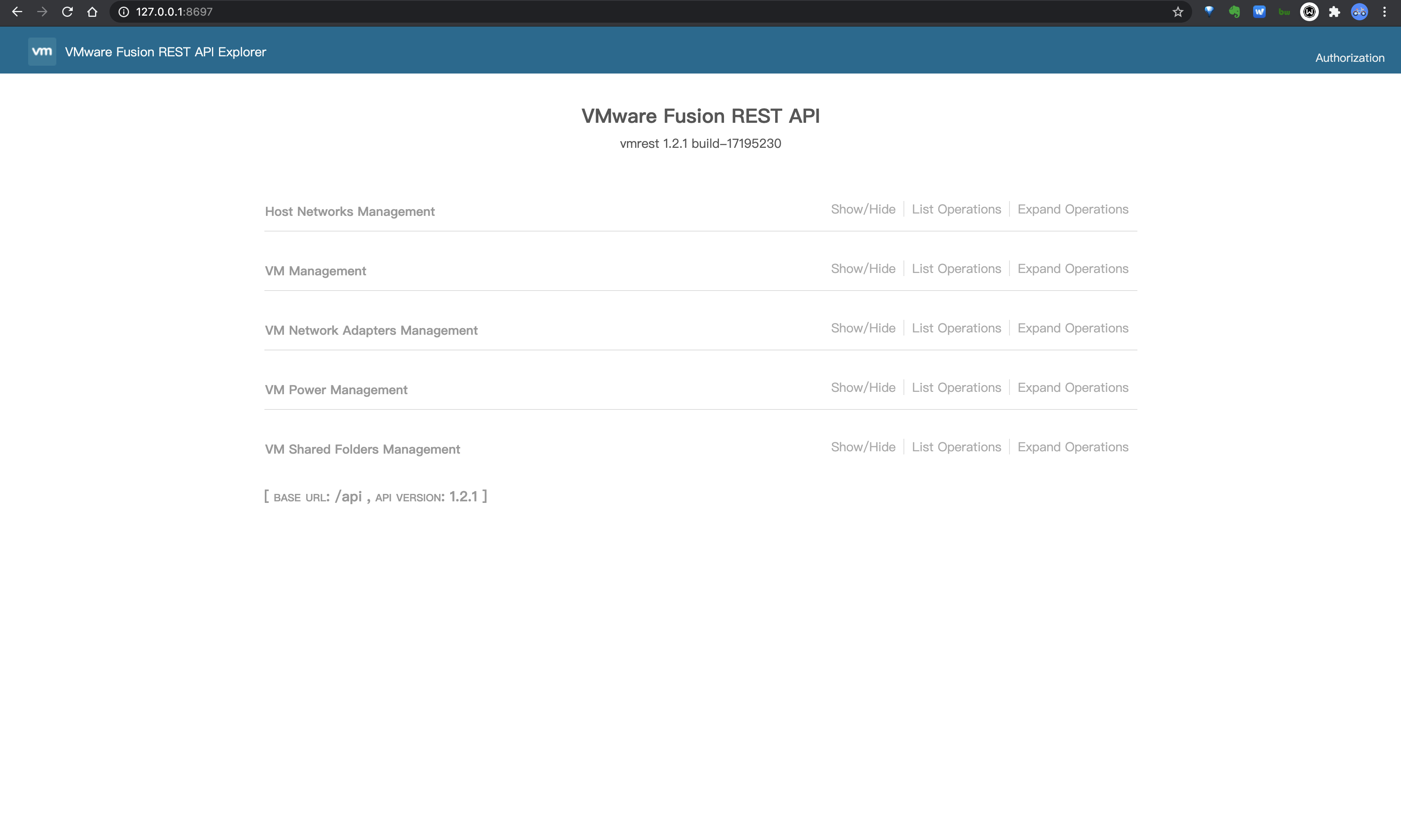Toggle Show/Hide for VM Shared Folders Management
The height and width of the screenshot is (840, 1401).
[x=863, y=447]
